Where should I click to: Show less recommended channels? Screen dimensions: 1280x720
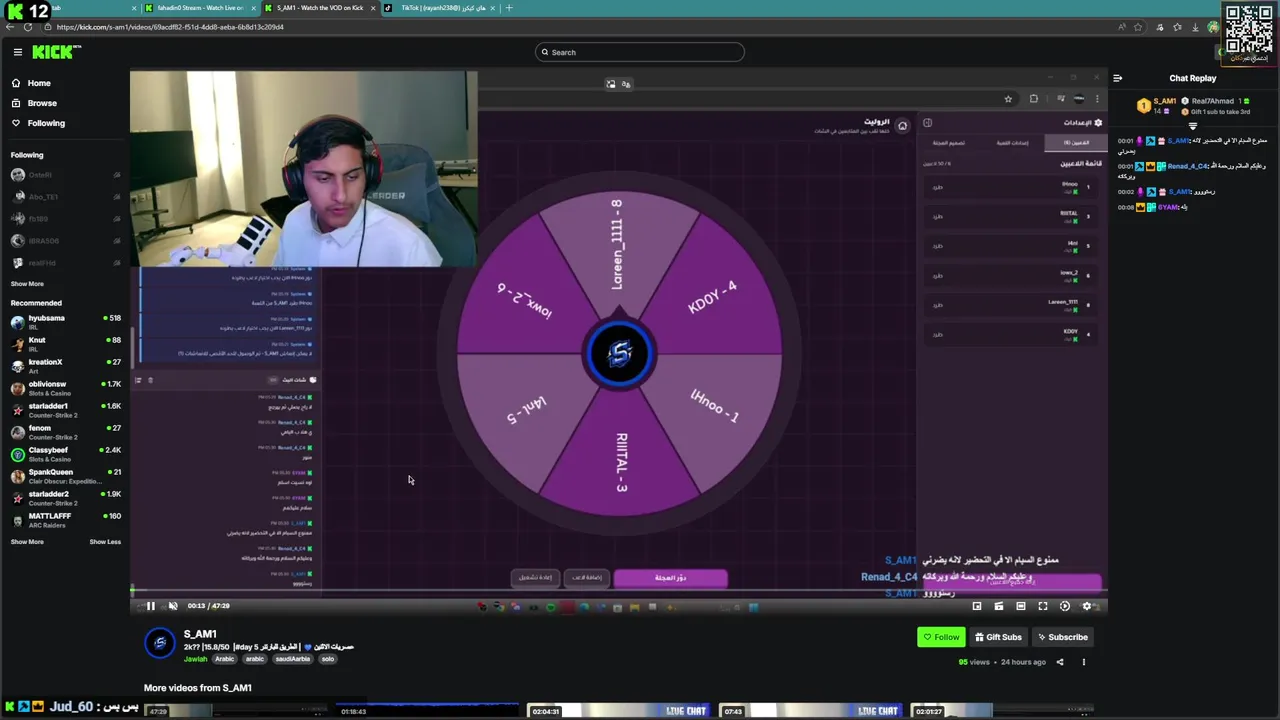click(105, 542)
